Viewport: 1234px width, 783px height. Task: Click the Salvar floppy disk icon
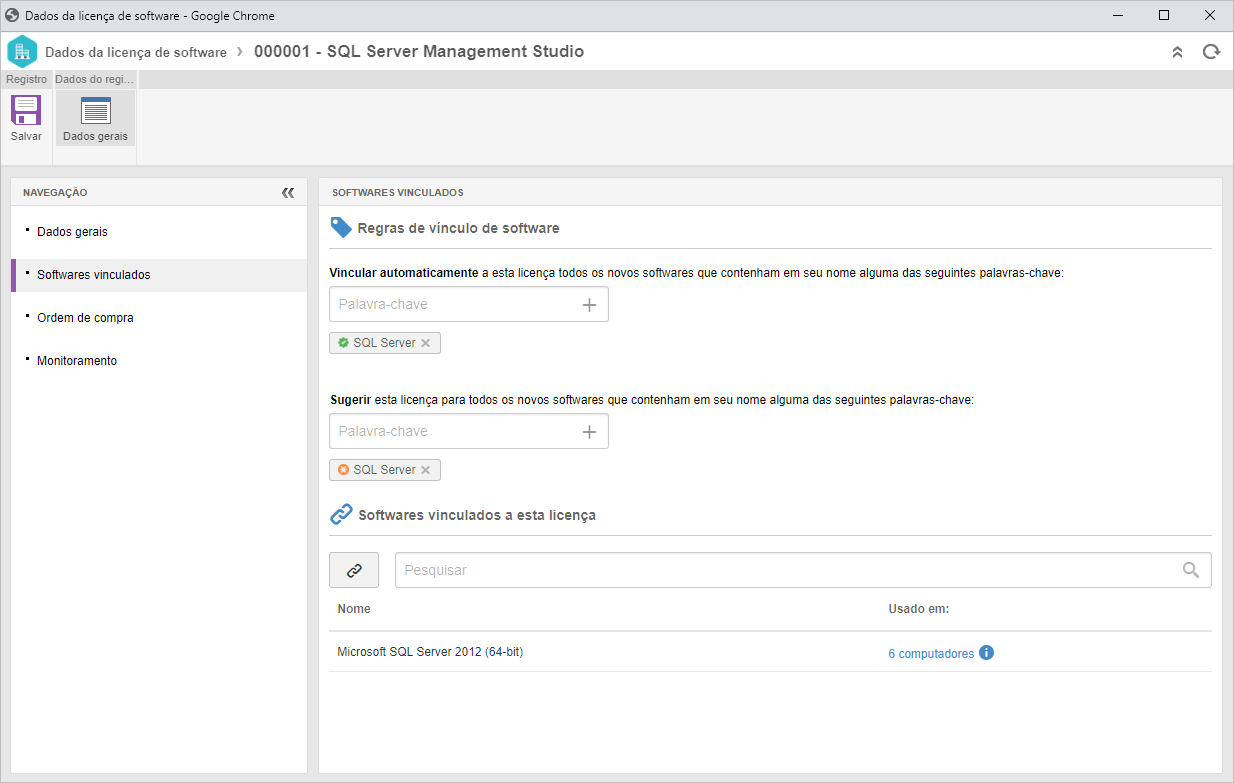pyautogui.click(x=25, y=110)
